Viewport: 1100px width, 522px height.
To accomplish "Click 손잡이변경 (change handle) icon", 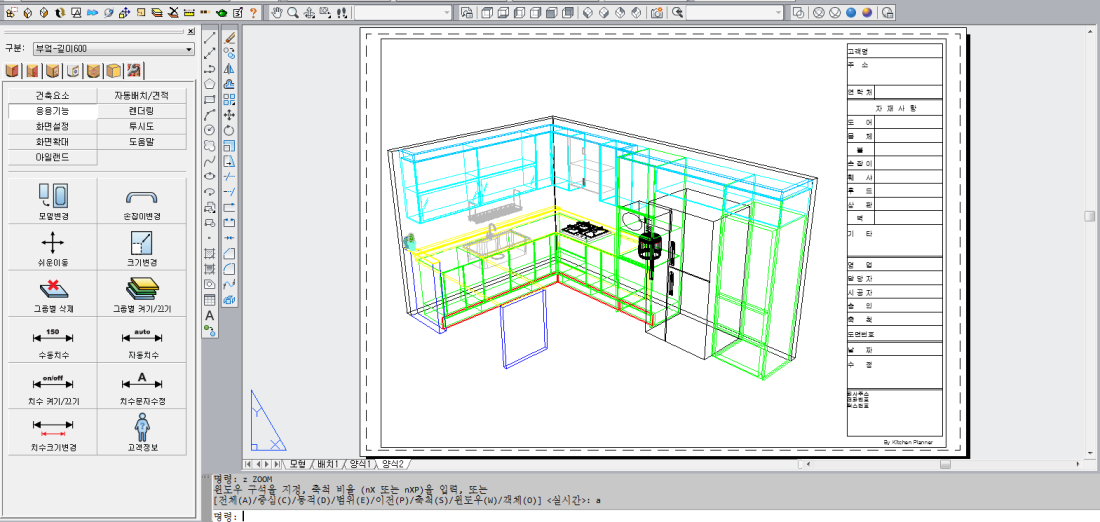I will (142, 197).
